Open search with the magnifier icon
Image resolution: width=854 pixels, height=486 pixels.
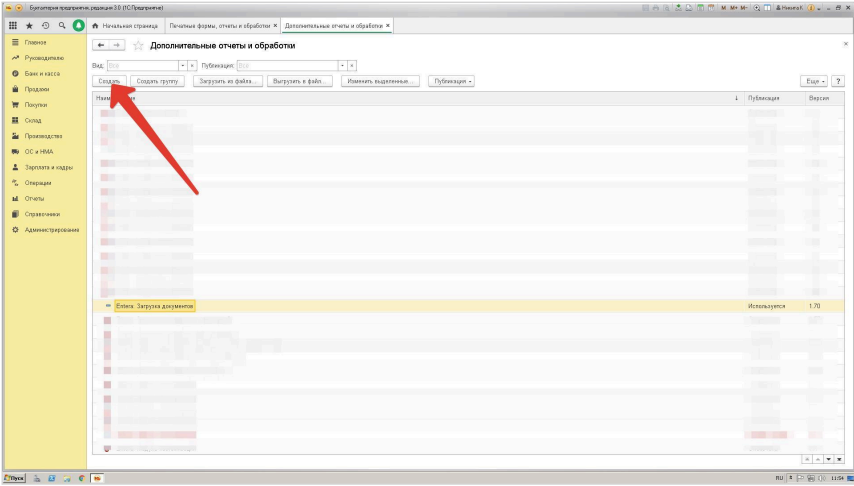tap(62, 26)
